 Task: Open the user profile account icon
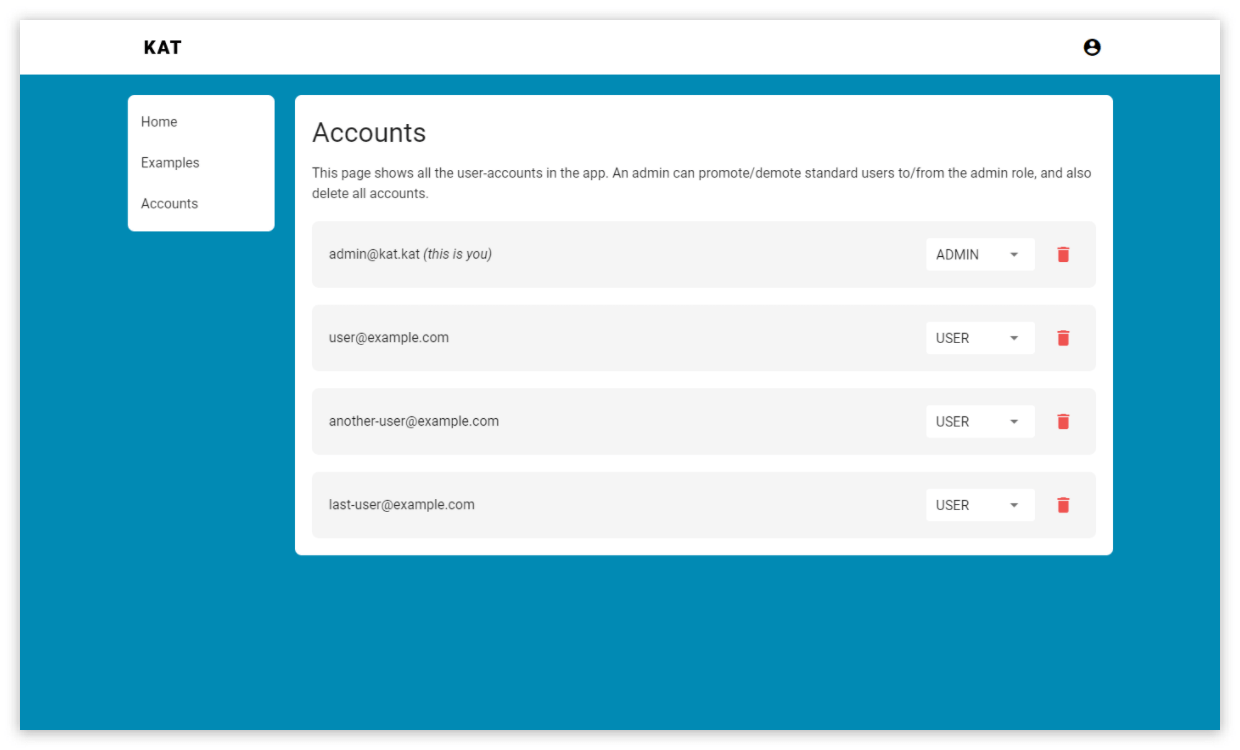(x=1092, y=47)
